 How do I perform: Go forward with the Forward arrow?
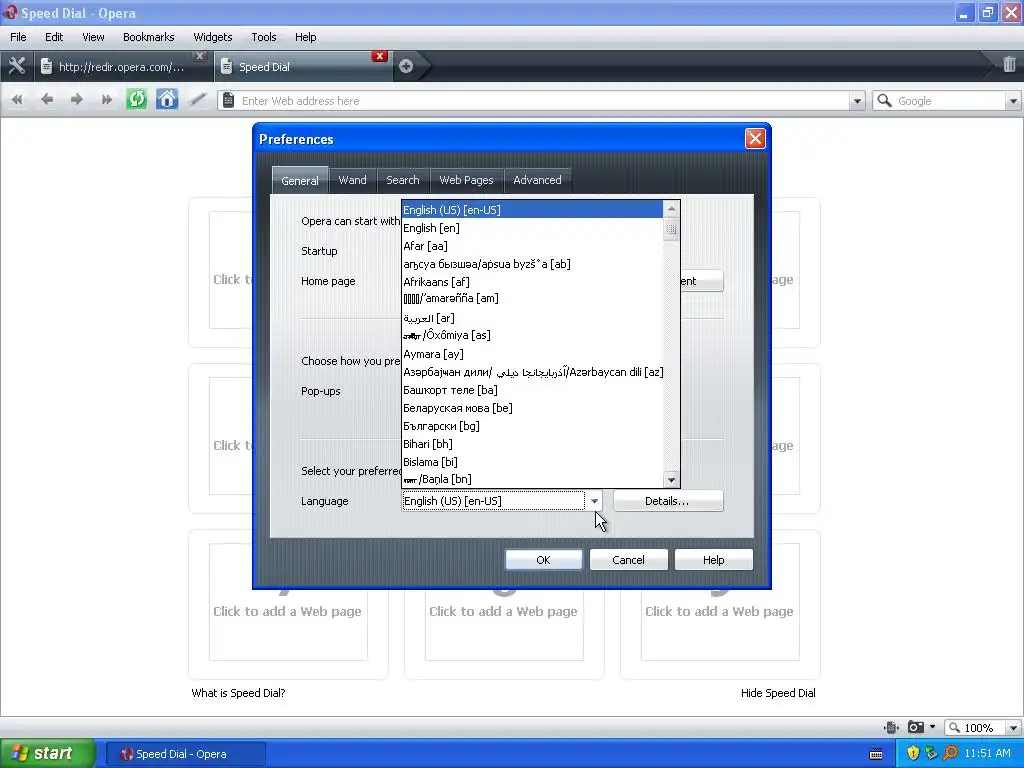click(x=76, y=100)
